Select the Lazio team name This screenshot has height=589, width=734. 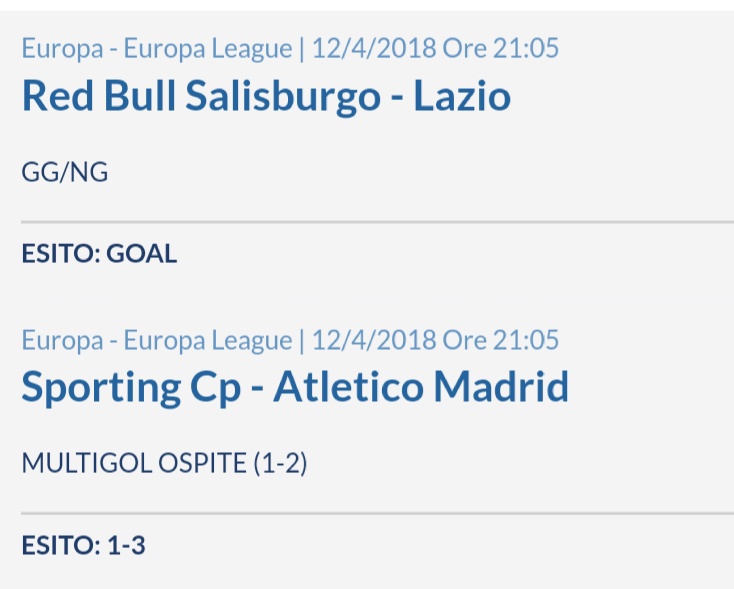462,96
